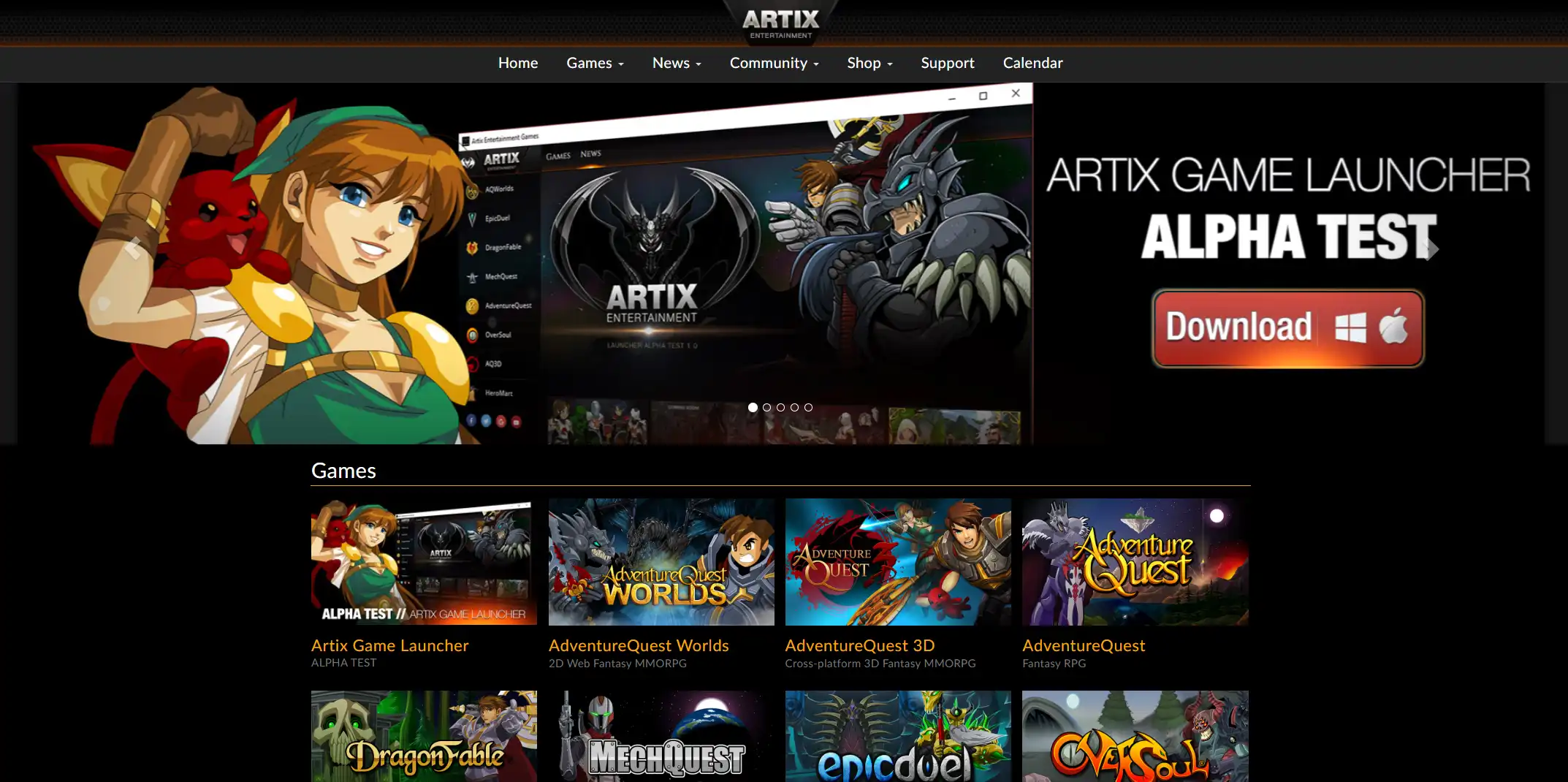Open EpicDuel game thumbnail
This screenshot has width=1568, height=782.
[x=898, y=737]
